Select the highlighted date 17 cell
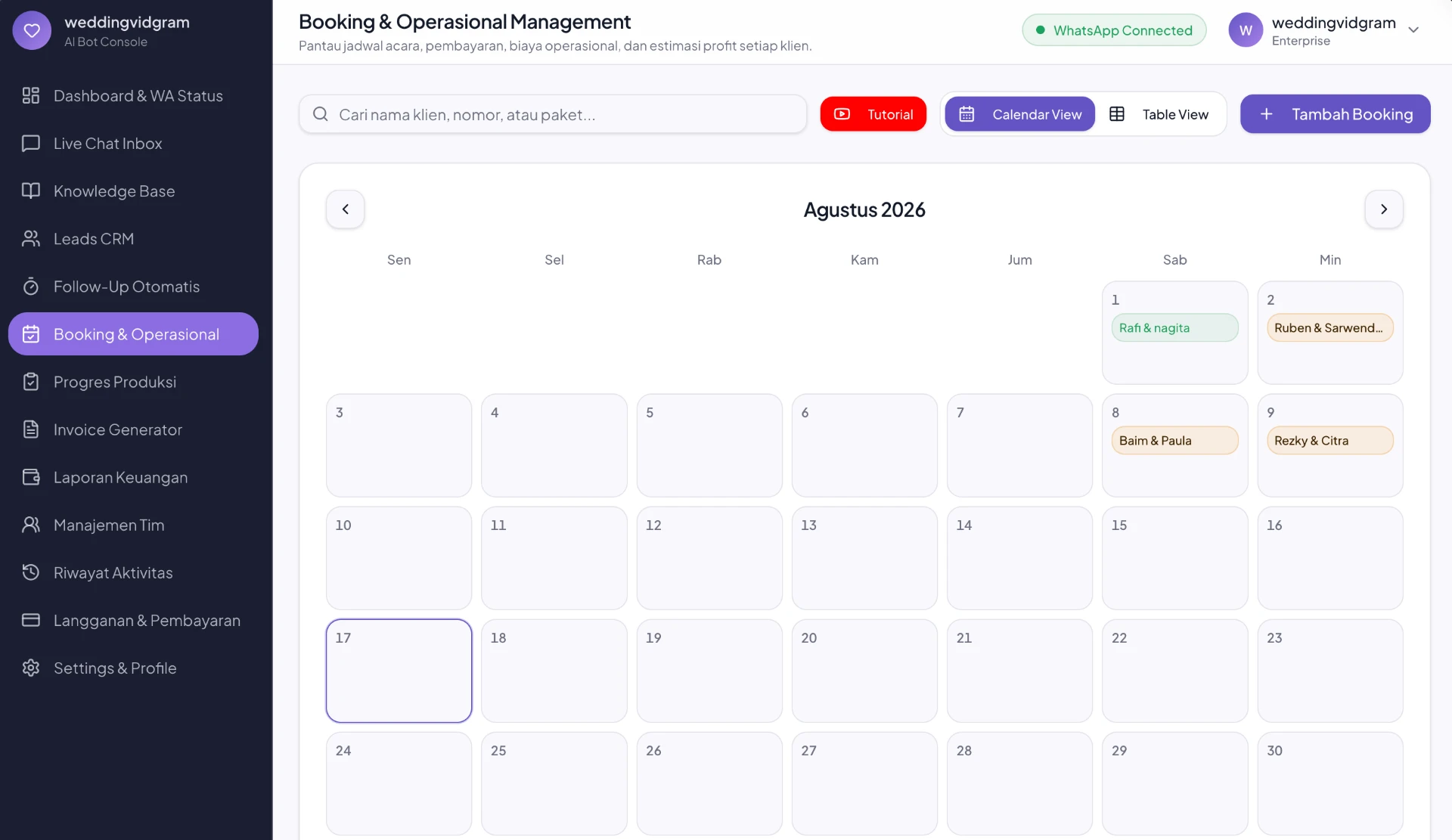Screen dimensions: 1452x840 pos(399,670)
